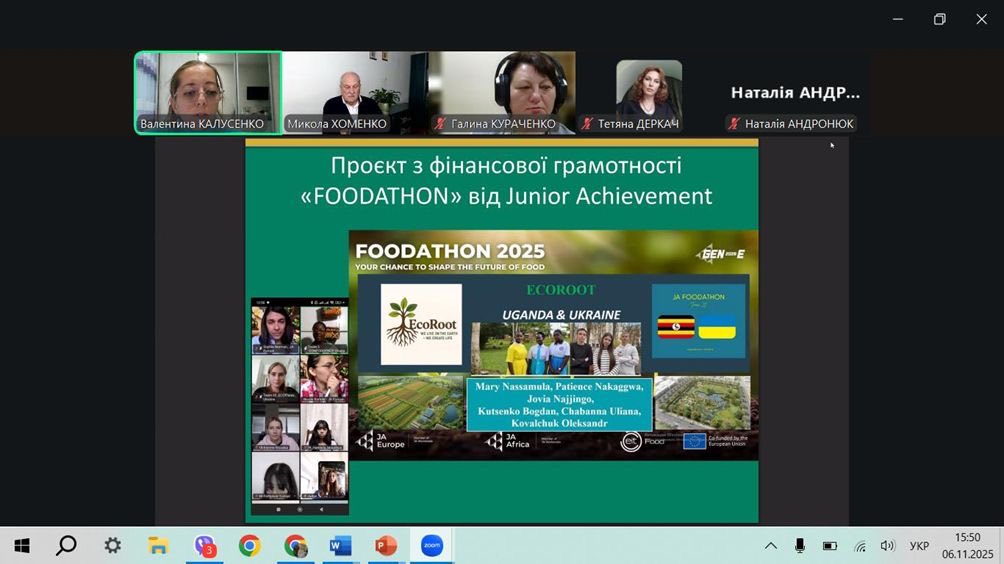1004x564 pixels.
Task: Click muted mic icon beside Наталія АНДРОНЮК
Action: point(734,124)
